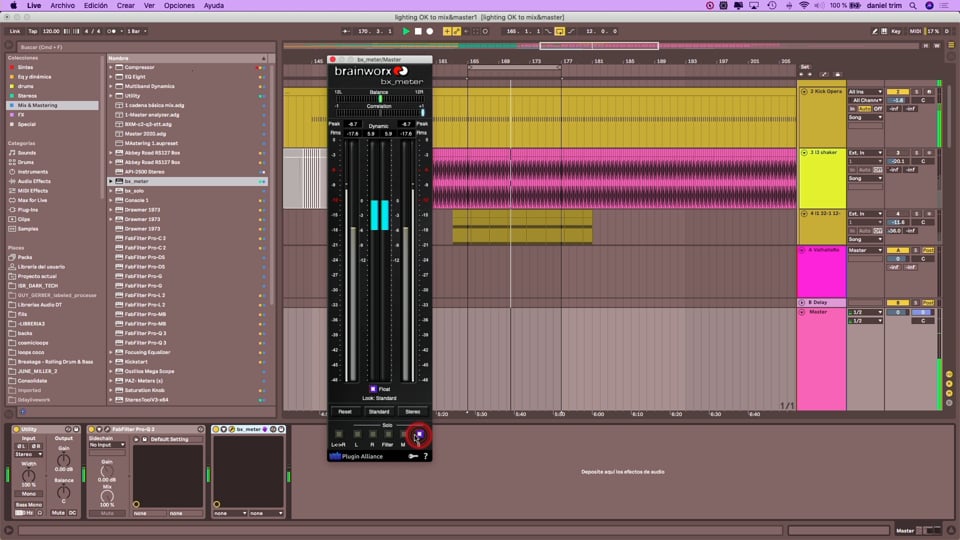The width and height of the screenshot is (960, 540).
Task: Toggle the Float checkbox in bx_meter
Action: [x=373, y=389]
